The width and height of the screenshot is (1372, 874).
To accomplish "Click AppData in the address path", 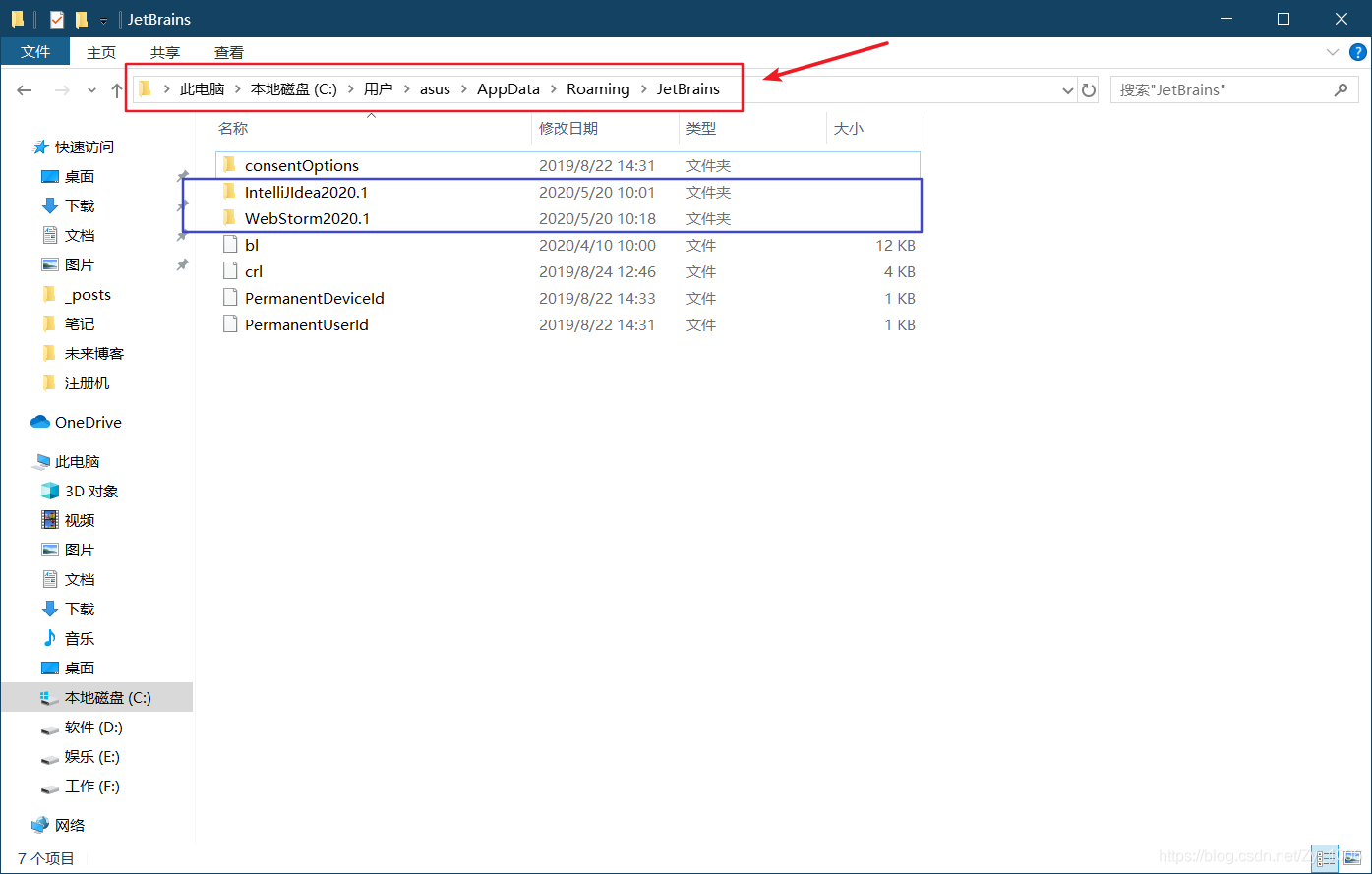I will click(508, 89).
